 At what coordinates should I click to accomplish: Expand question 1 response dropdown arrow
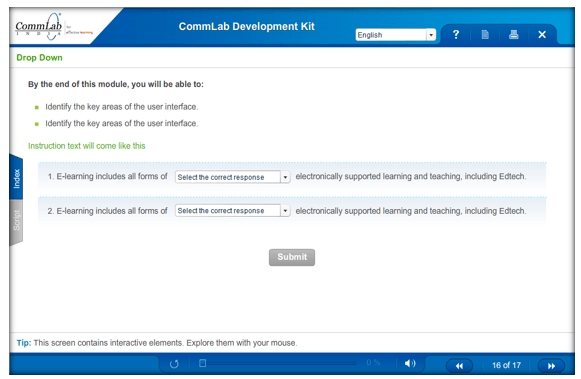[285, 177]
